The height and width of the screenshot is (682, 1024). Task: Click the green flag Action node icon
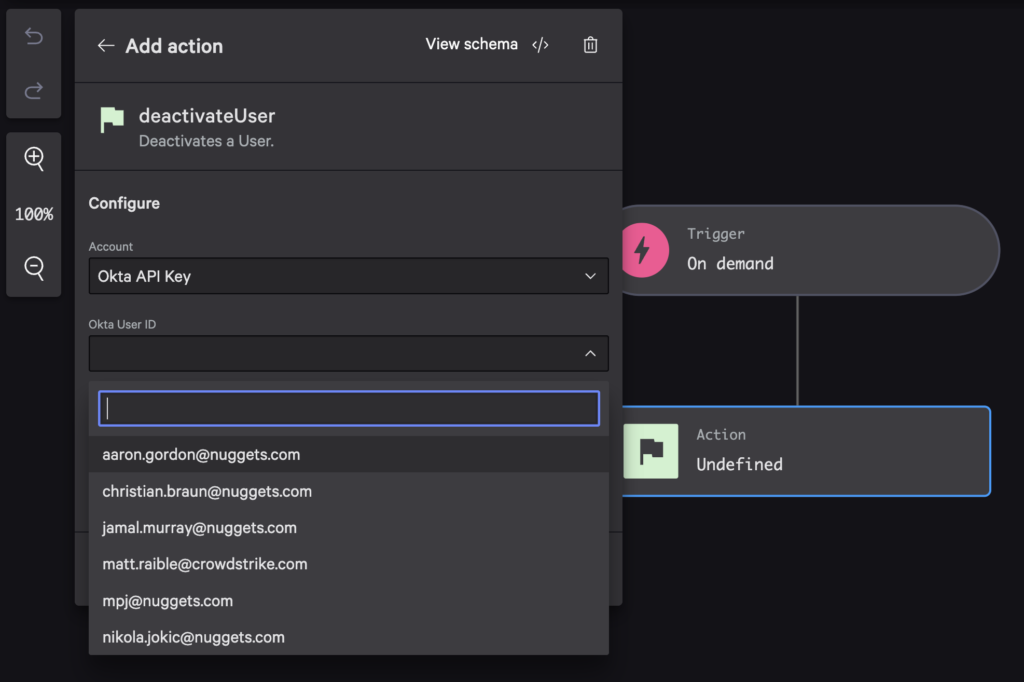pos(651,450)
